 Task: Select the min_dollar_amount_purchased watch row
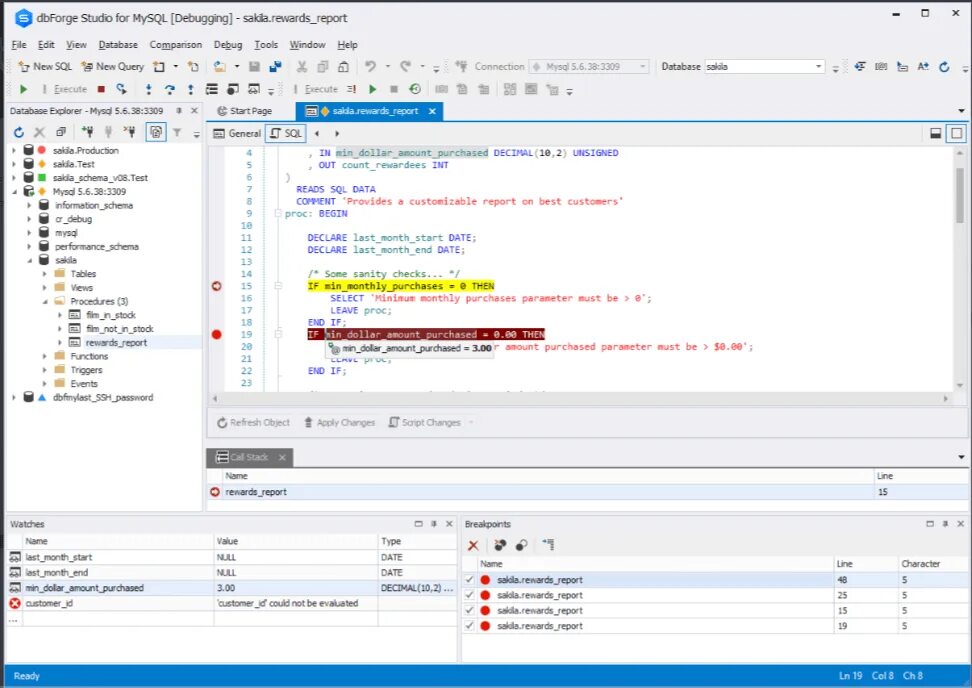[x=231, y=588]
